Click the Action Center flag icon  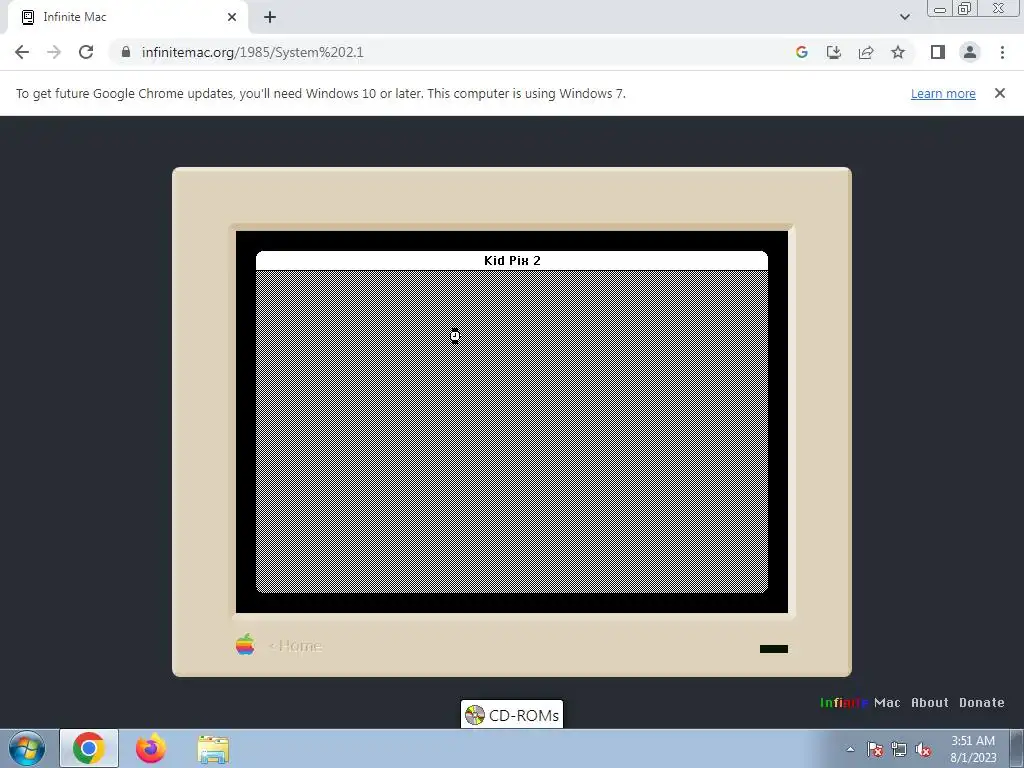[875, 749]
